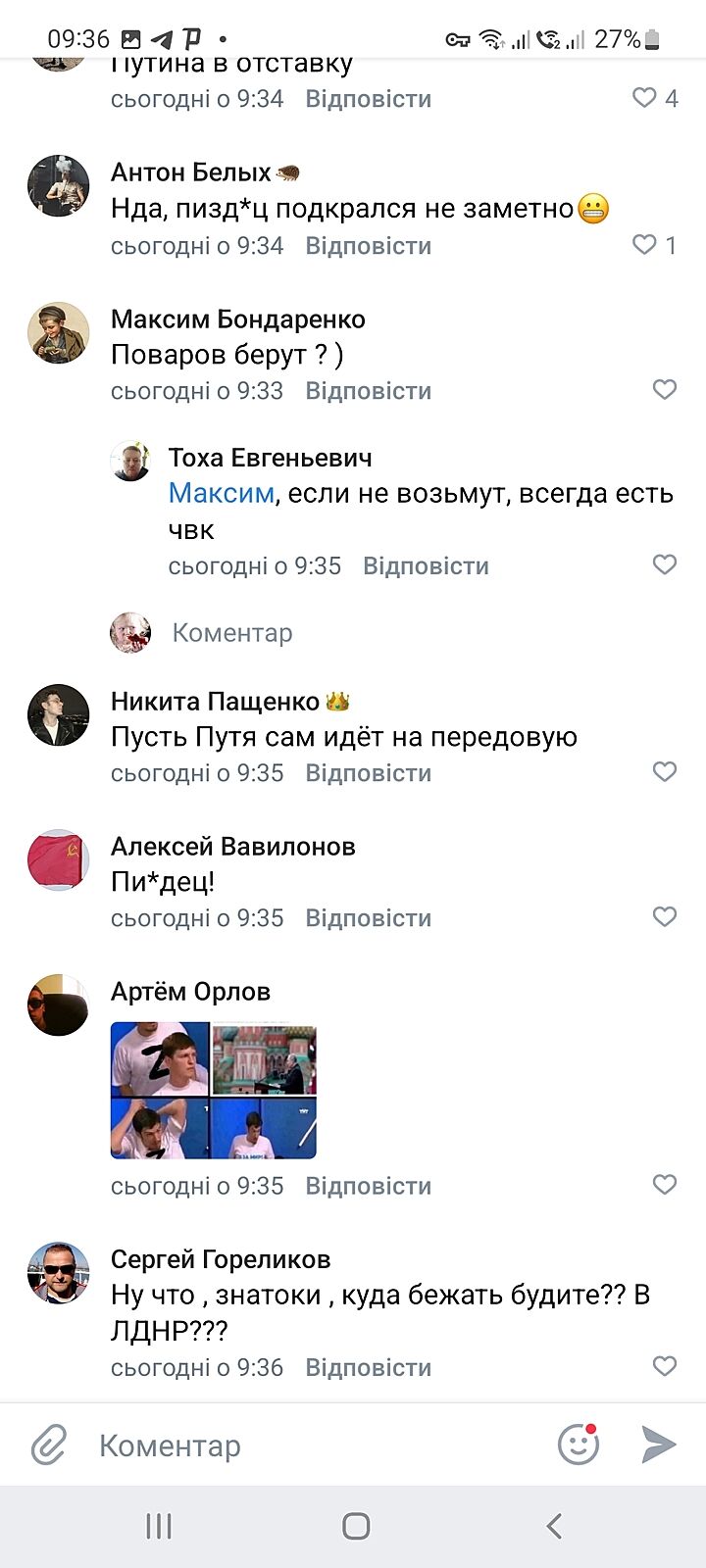Tap Android back navigation button

[x=554, y=1525]
